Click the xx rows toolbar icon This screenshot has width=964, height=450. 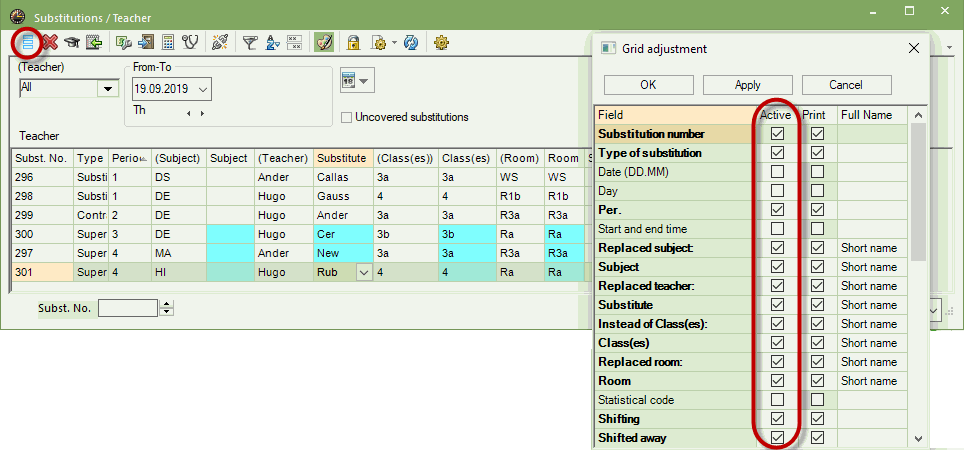(x=294, y=42)
